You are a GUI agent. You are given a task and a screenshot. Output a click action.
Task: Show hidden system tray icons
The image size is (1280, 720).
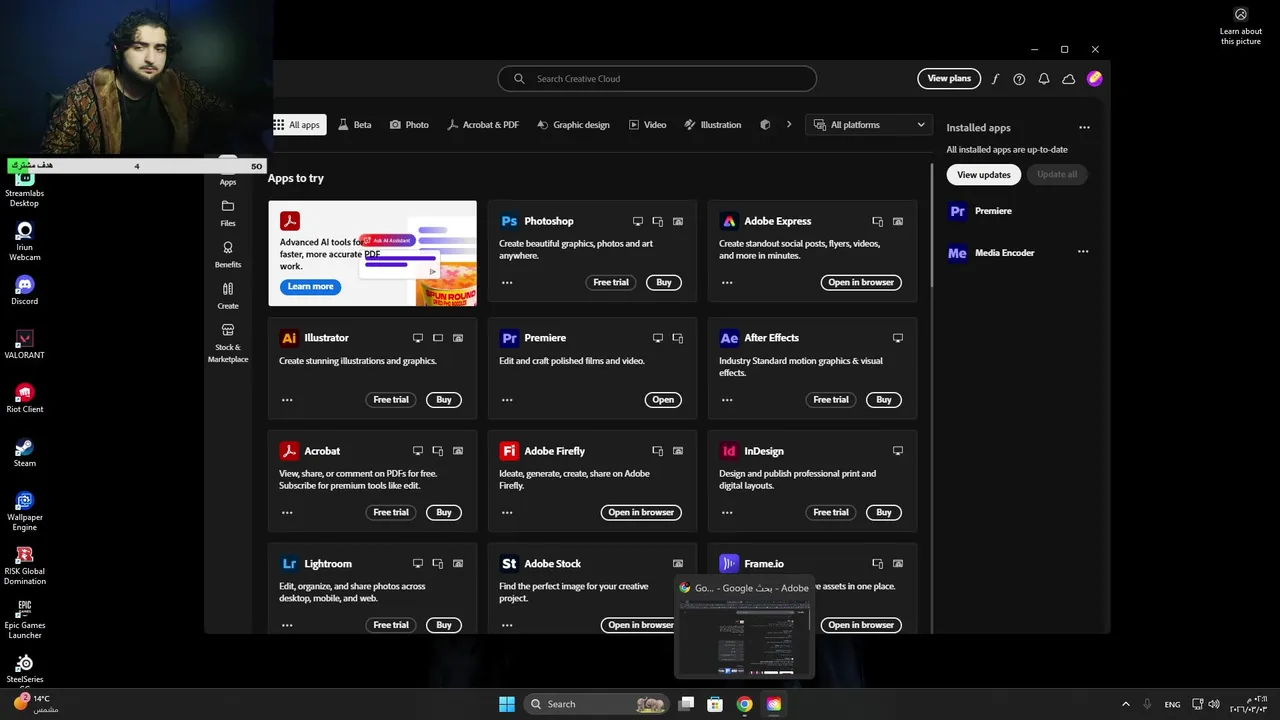click(1126, 704)
